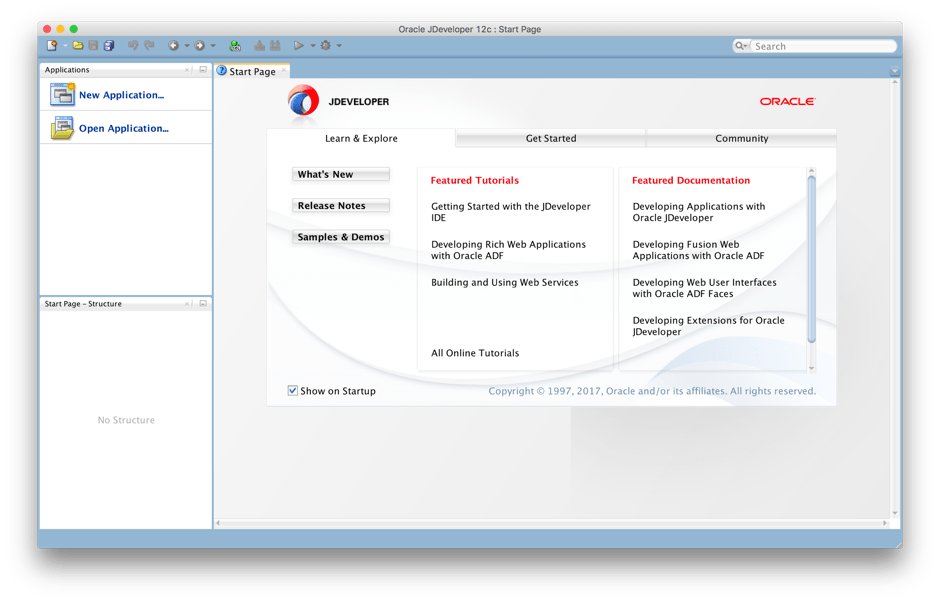Click the Oracle logo

pyautogui.click(x=788, y=101)
